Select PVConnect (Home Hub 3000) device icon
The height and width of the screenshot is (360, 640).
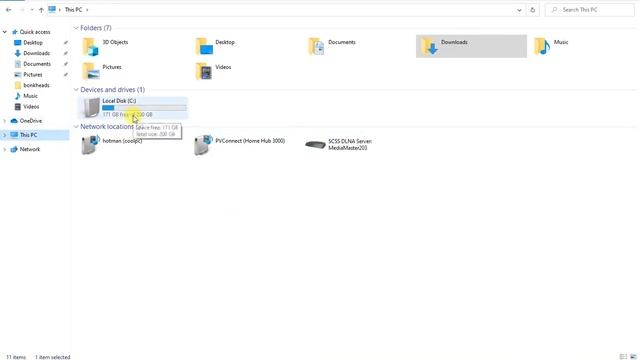click(203, 145)
